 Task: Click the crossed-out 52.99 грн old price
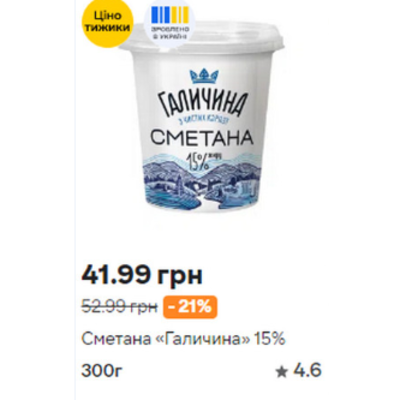pos(119,307)
